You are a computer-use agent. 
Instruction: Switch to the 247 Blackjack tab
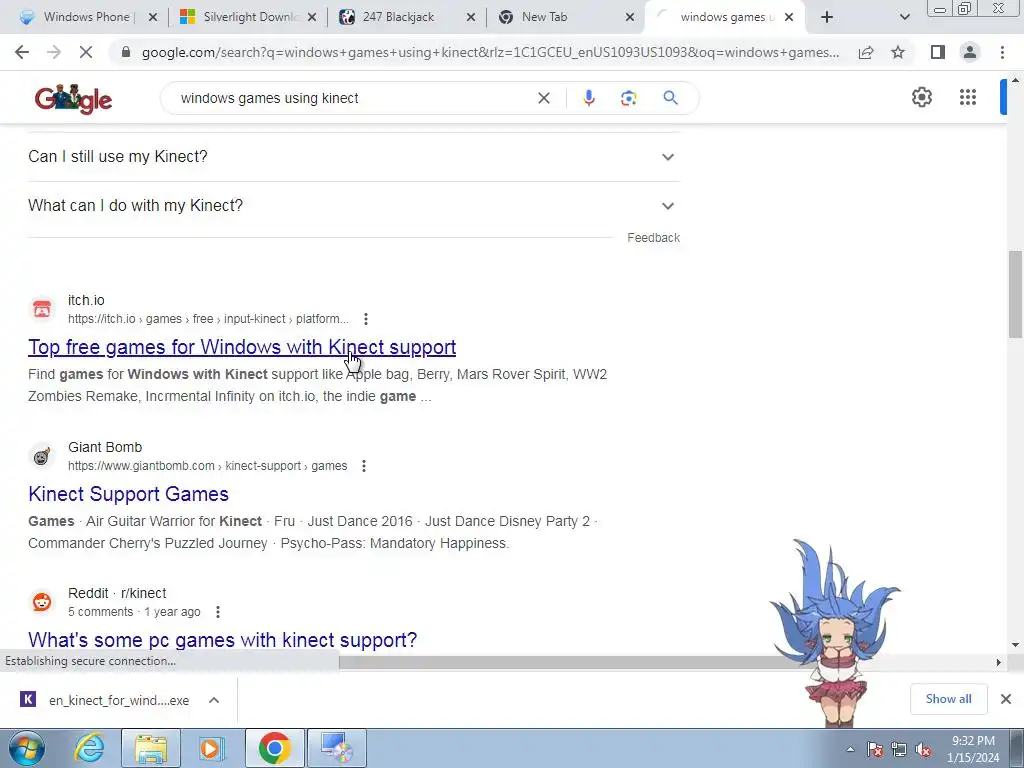coord(407,17)
